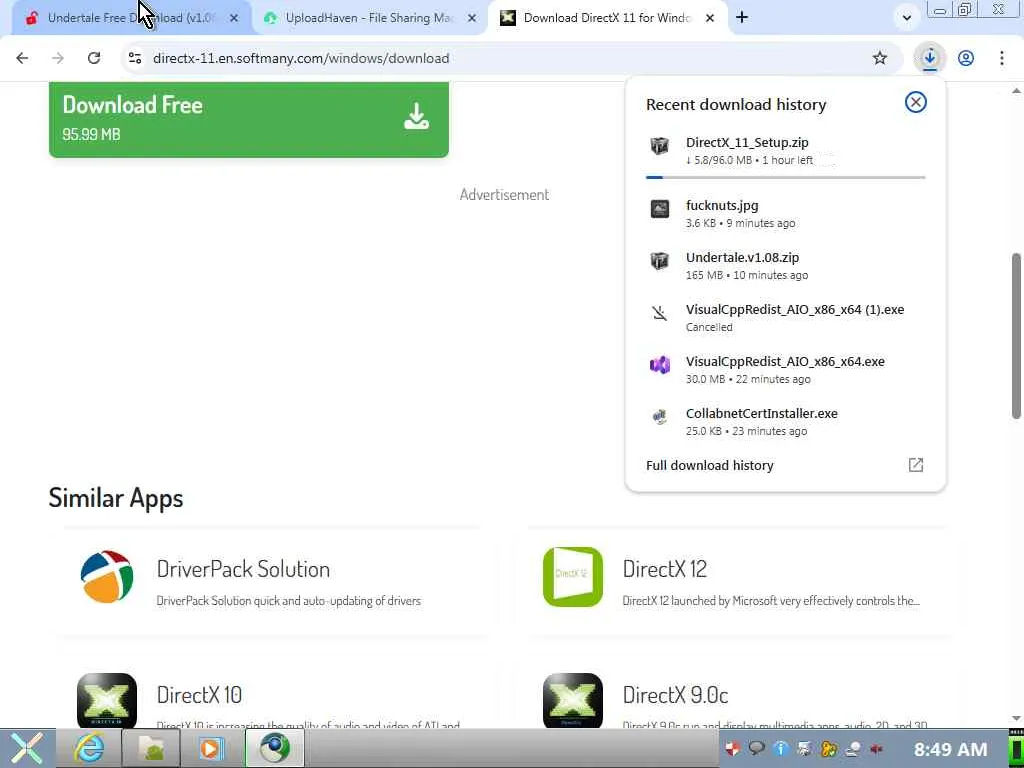Open the DriverPack Solution app logo
Screen dimensions: 1024x768
click(107, 577)
